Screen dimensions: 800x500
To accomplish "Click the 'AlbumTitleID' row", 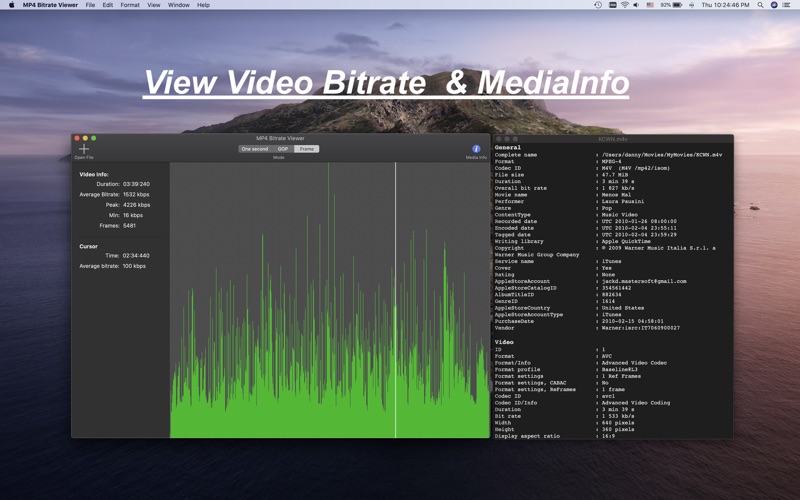I will (558, 294).
